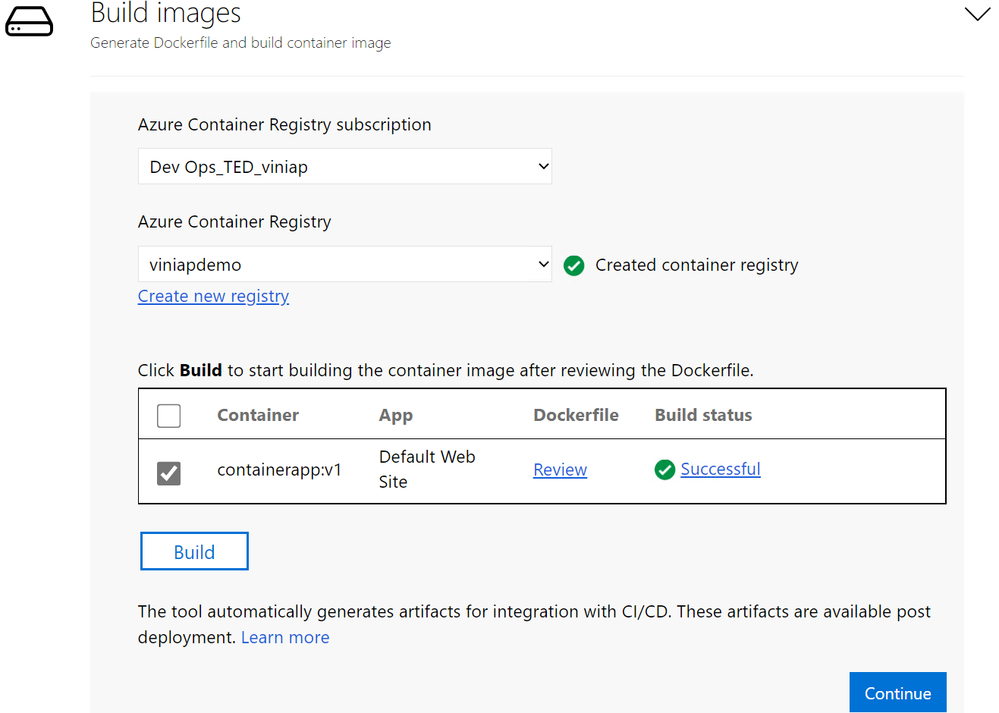Image resolution: width=999 pixels, height=713 pixels.
Task: Select the Default Web Site app cell
Action: click(427, 469)
